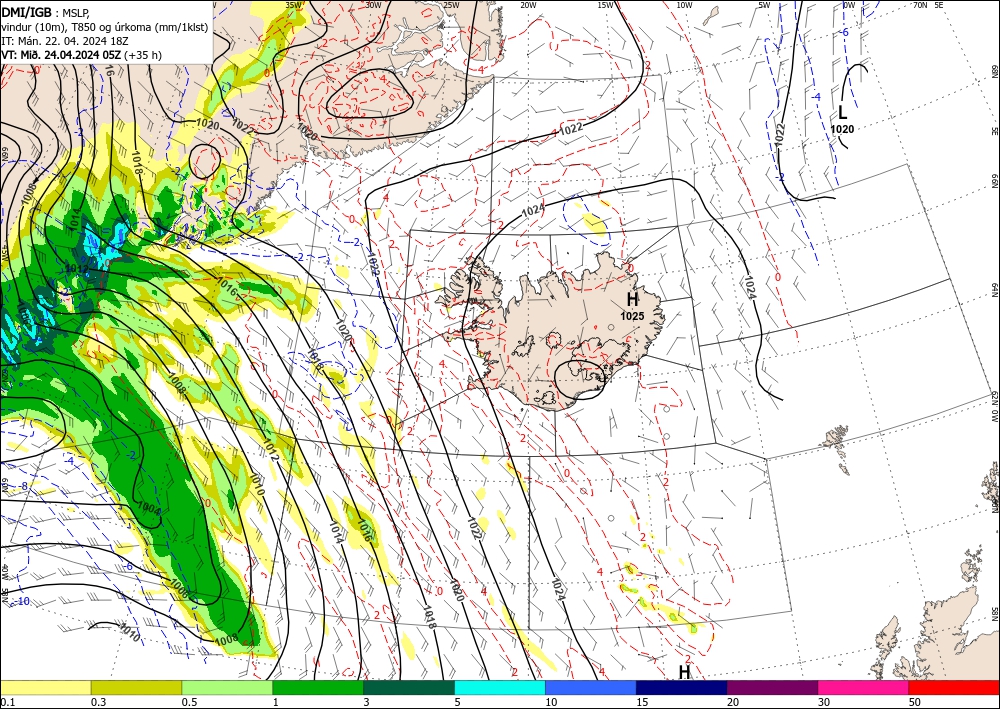1000x709 pixels.
Task: Click legend value '30'
Action: pyautogui.click(x=823, y=702)
